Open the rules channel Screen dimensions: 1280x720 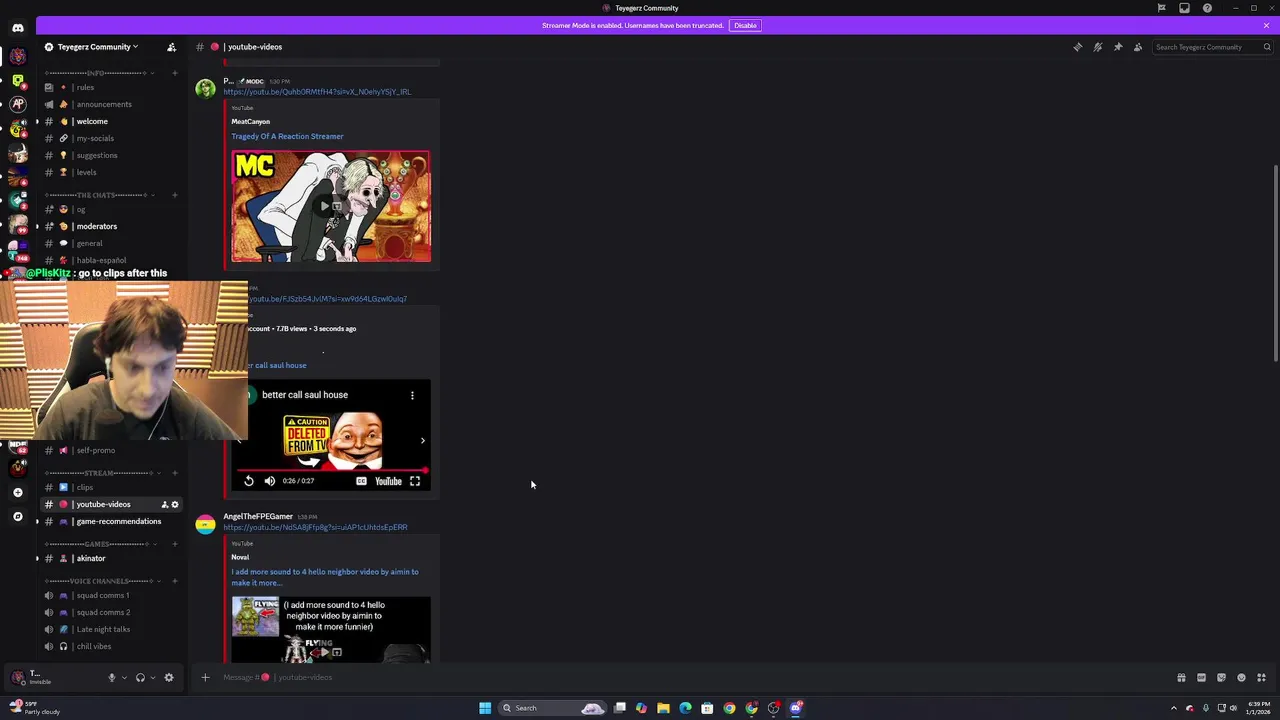click(110, 87)
